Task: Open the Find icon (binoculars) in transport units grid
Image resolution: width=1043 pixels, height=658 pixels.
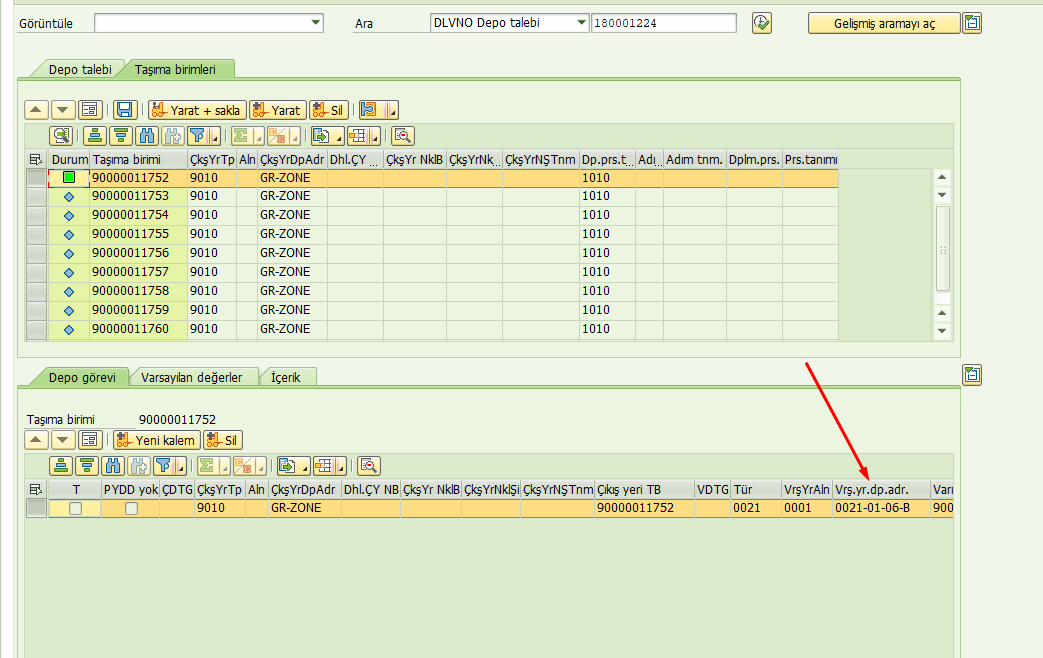Action: [x=147, y=135]
